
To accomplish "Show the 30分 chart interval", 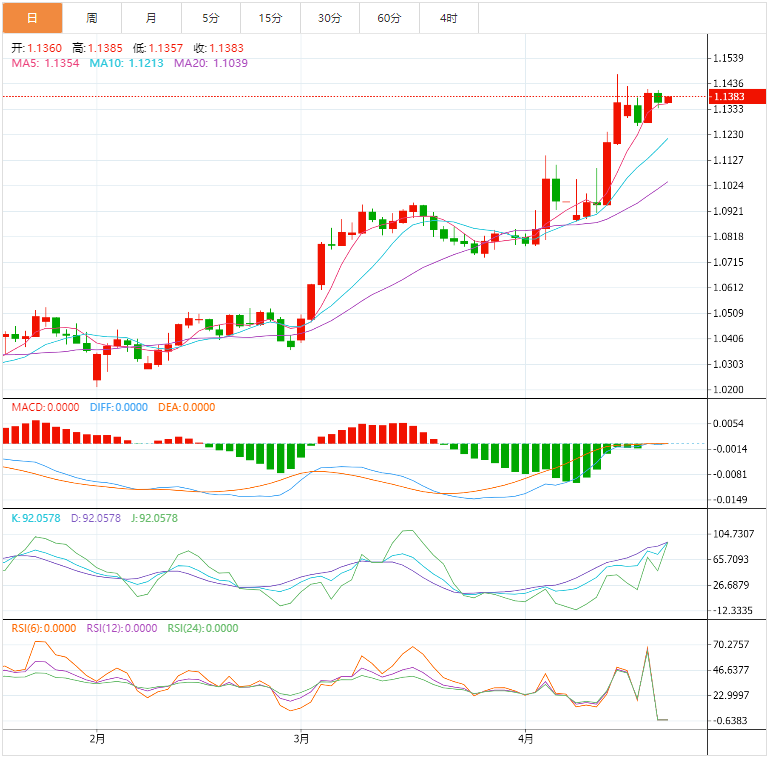I will pos(329,18).
